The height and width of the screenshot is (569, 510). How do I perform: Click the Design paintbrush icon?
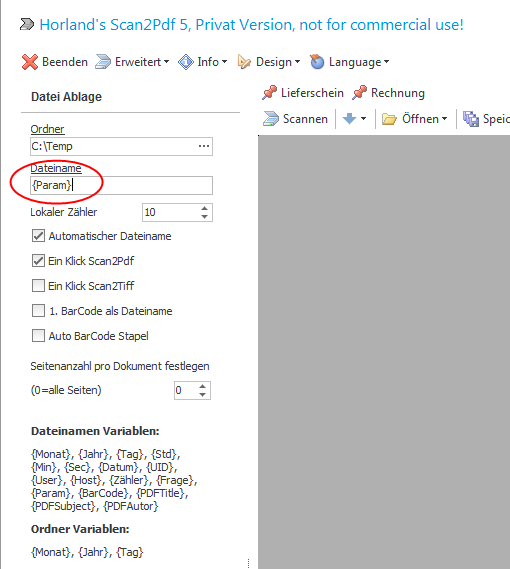tap(244, 62)
